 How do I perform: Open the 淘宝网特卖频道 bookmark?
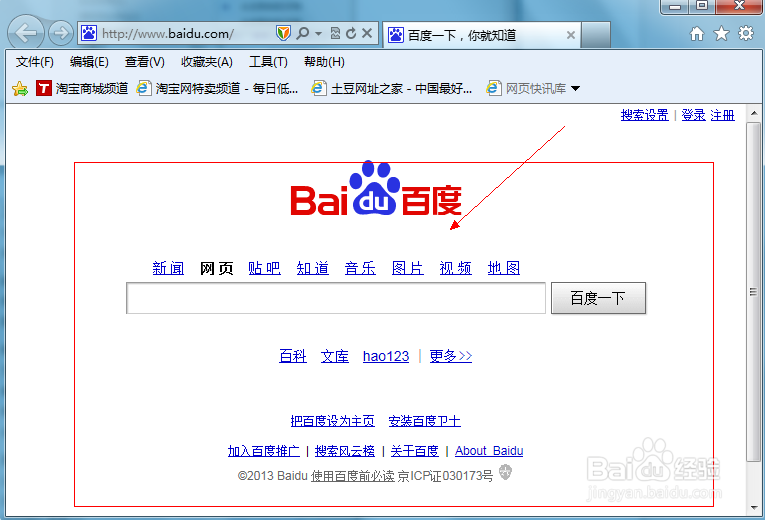point(217,88)
